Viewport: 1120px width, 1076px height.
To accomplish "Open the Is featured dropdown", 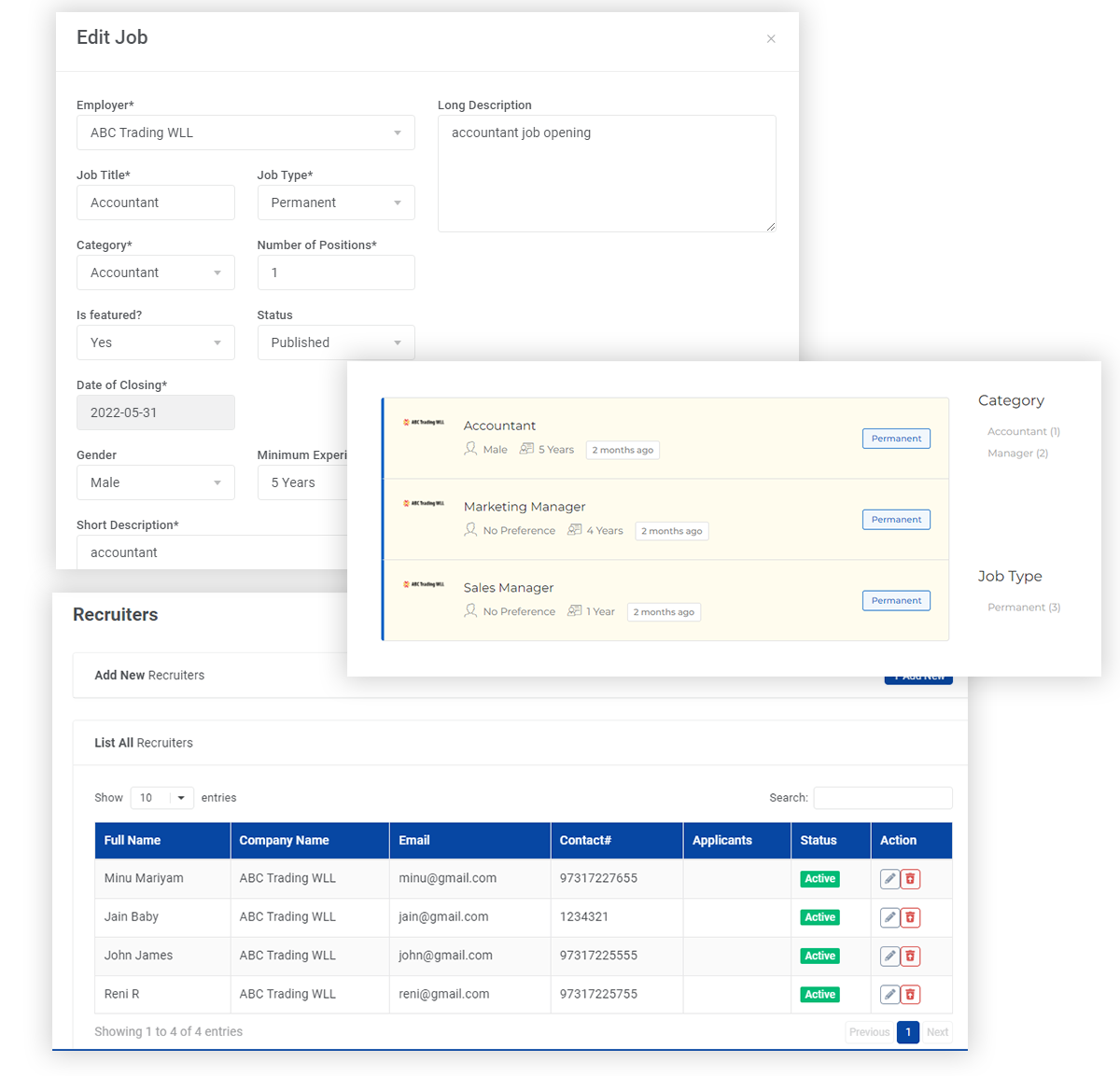I will click(155, 342).
